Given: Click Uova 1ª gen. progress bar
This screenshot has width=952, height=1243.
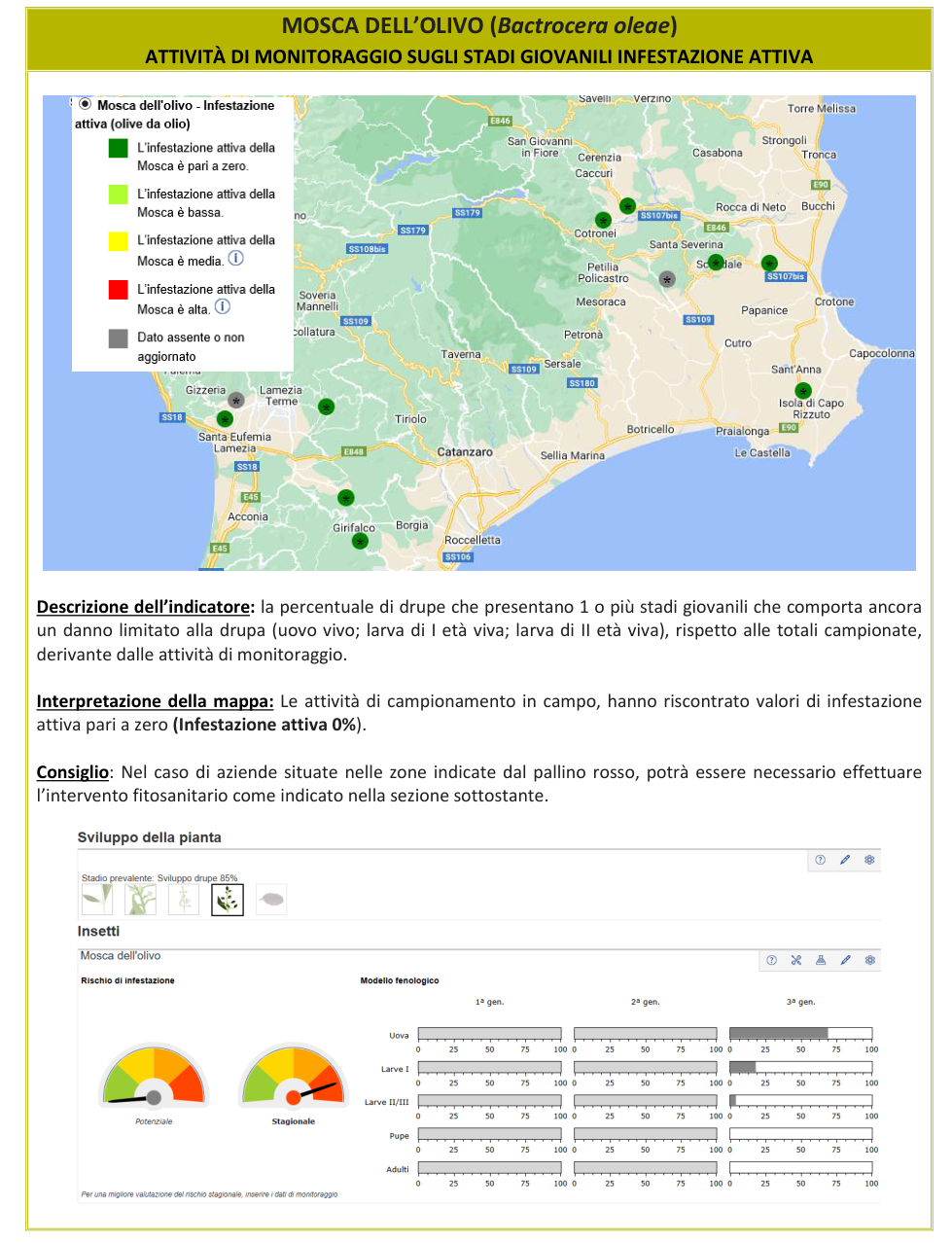Looking at the screenshot, I should coord(490,1033).
